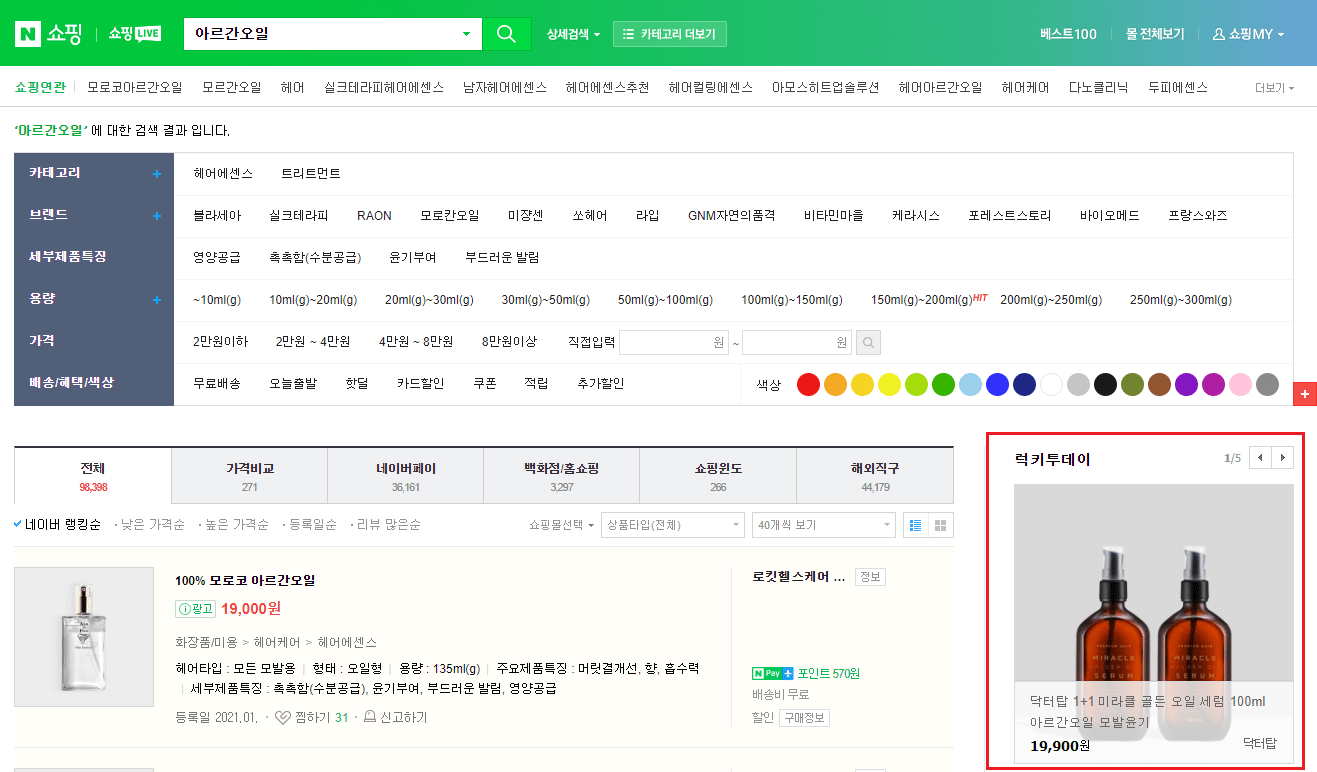This screenshot has height=772, width=1317.
Task: Toggle the 무료배송 filter
Action: [x=217, y=383]
